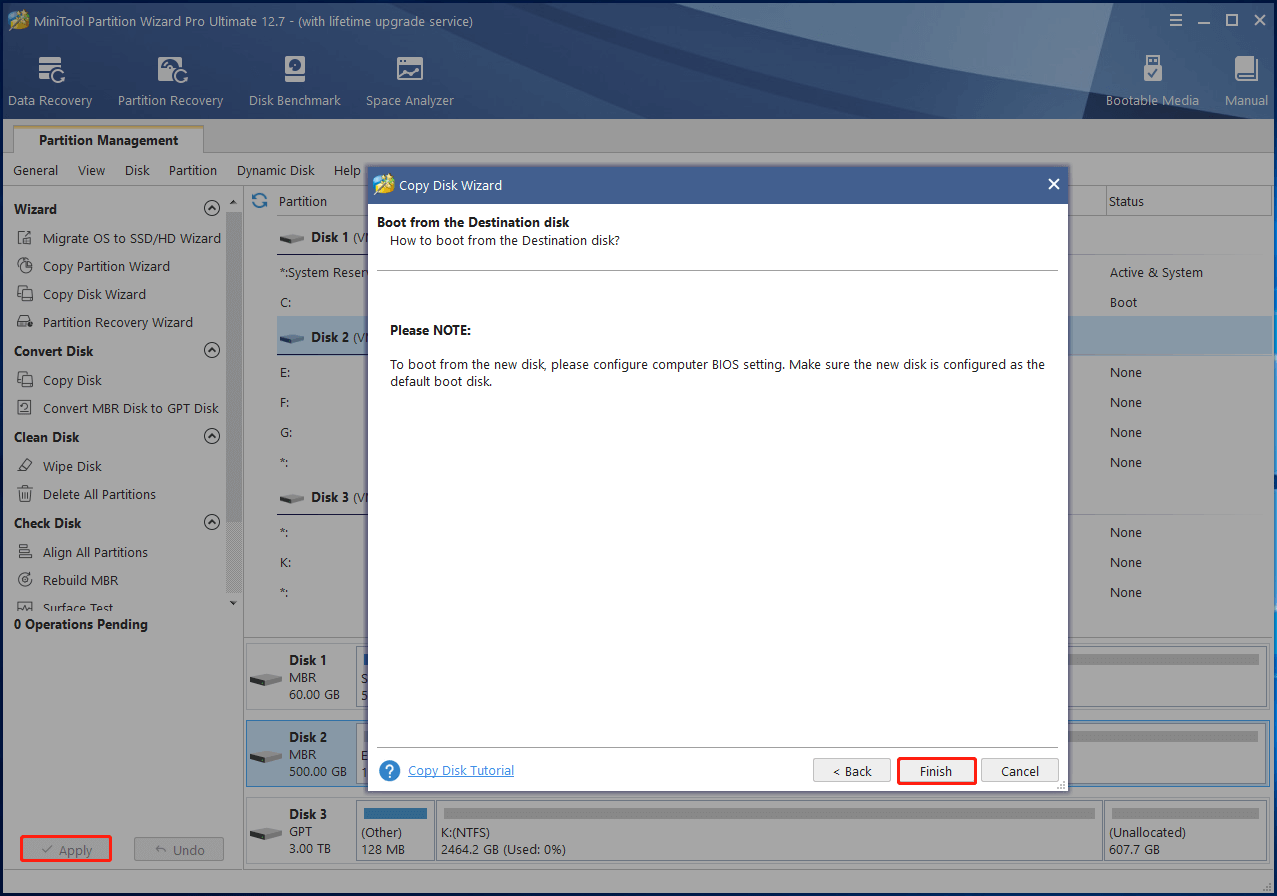Open the Disk menu
This screenshot has height=896, width=1277.
pyautogui.click(x=137, y=170)
